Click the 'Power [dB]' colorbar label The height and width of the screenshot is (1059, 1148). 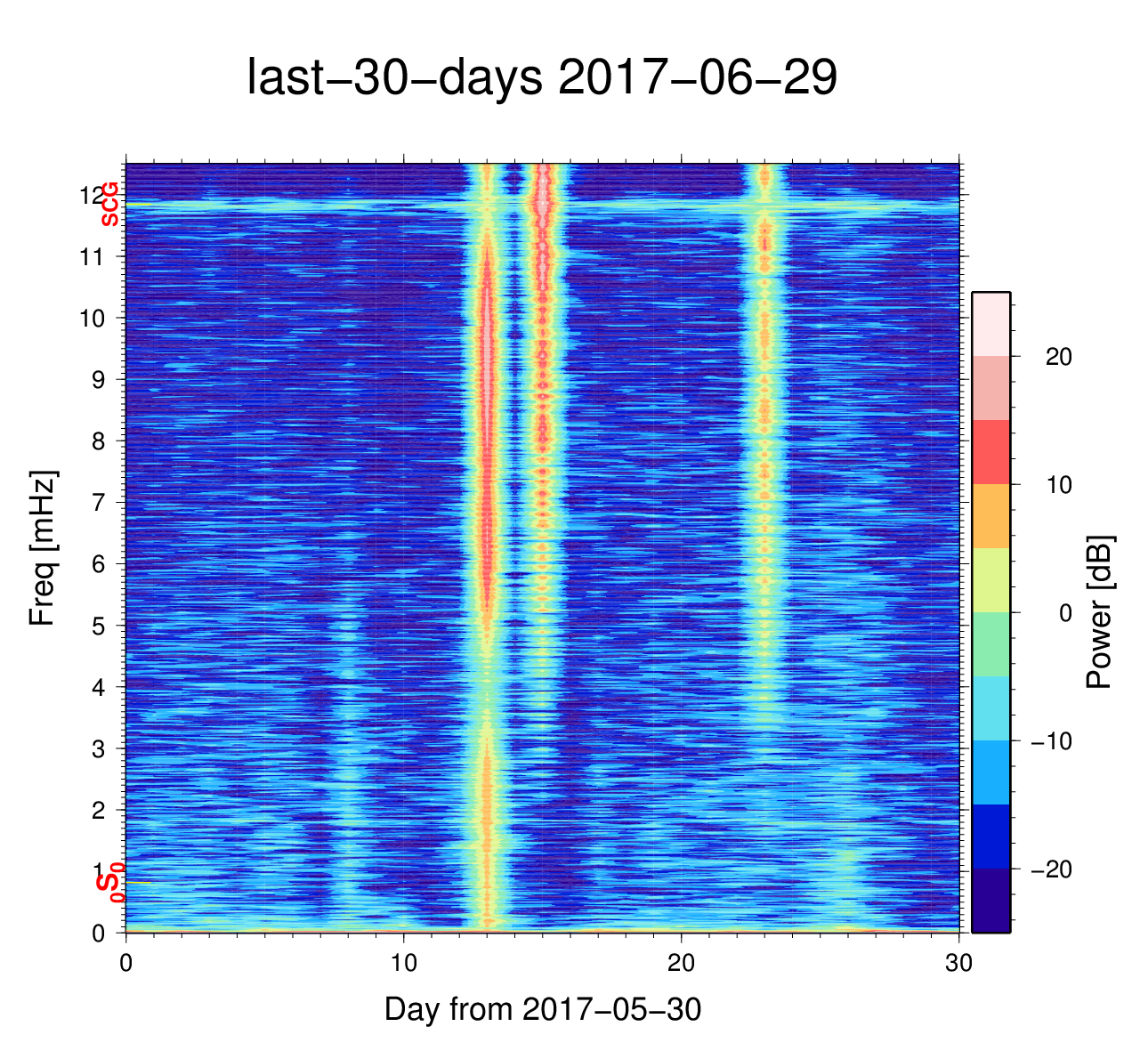[x=1099, y=612]
